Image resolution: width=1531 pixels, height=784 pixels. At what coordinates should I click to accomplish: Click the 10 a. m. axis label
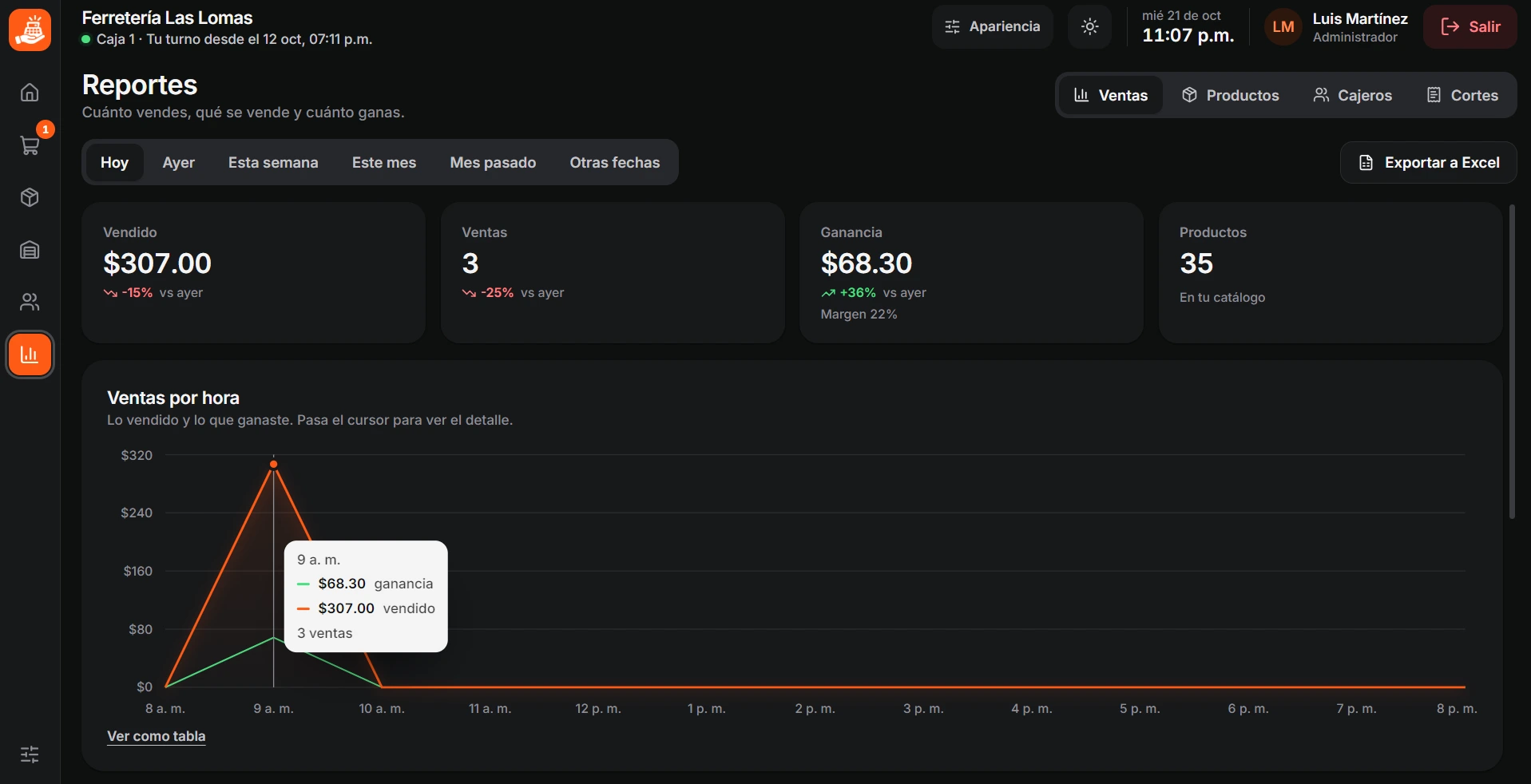[x=382, y=708]
